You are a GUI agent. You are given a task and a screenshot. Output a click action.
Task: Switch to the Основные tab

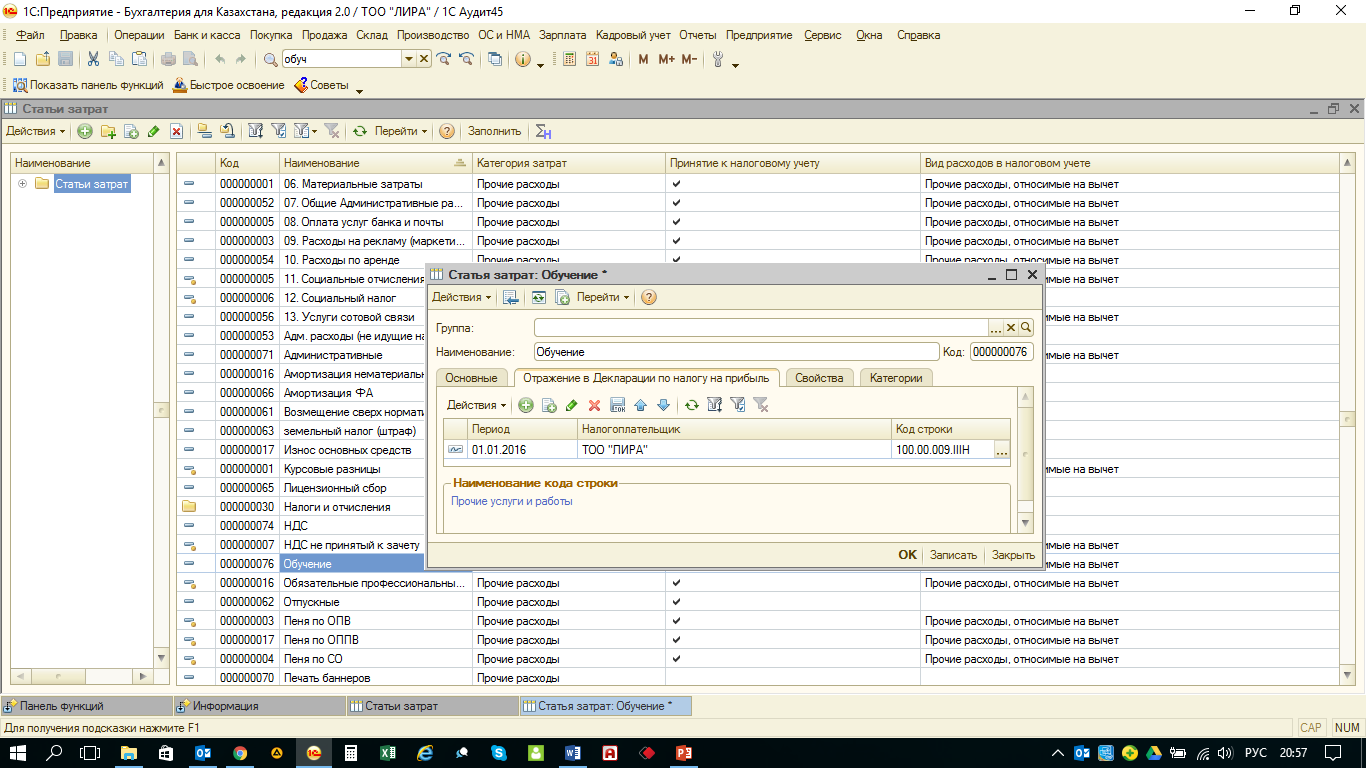coord(471,378)
